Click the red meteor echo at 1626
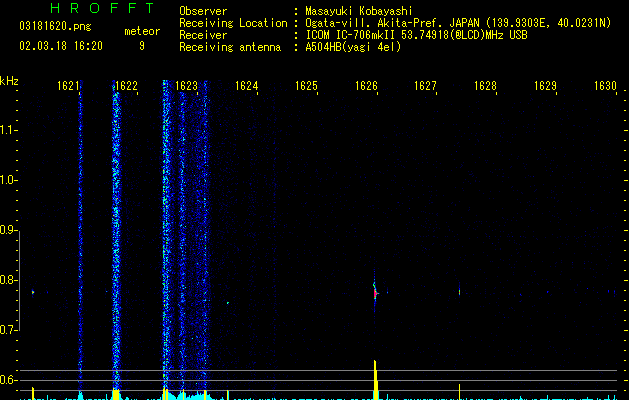Screen dimensions: 629x400 375,293
